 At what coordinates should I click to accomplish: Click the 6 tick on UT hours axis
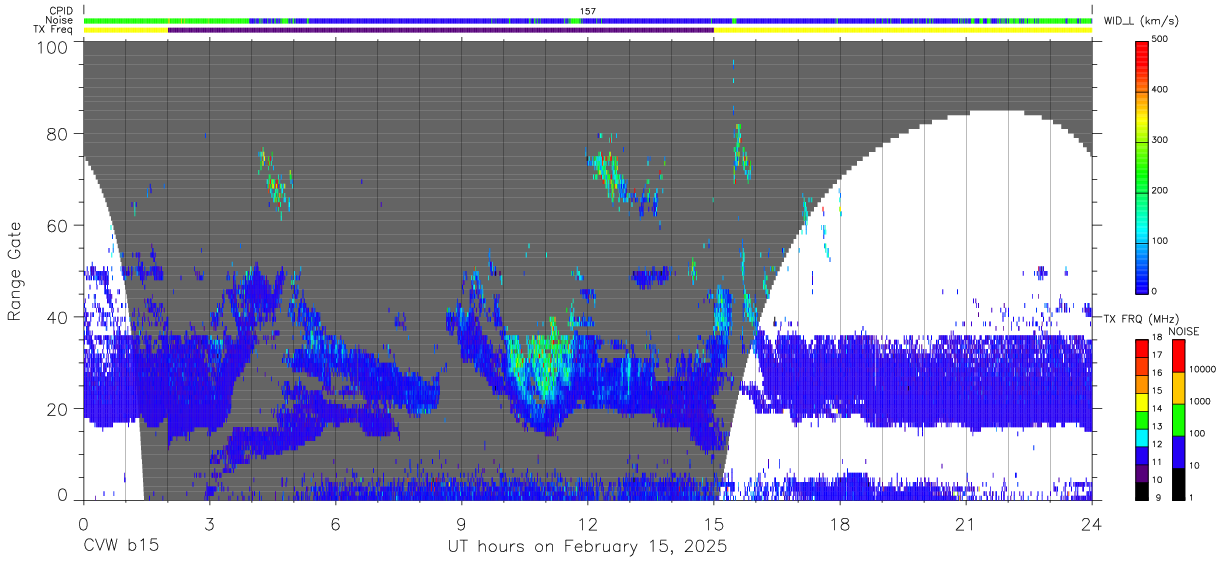click(x=335, y=523)
